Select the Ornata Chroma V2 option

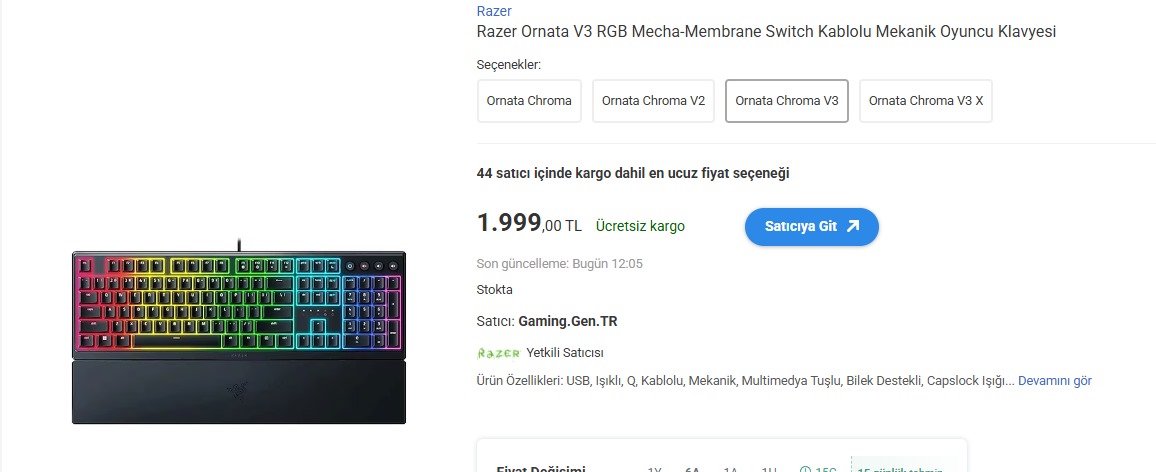[x=653, y=101]
